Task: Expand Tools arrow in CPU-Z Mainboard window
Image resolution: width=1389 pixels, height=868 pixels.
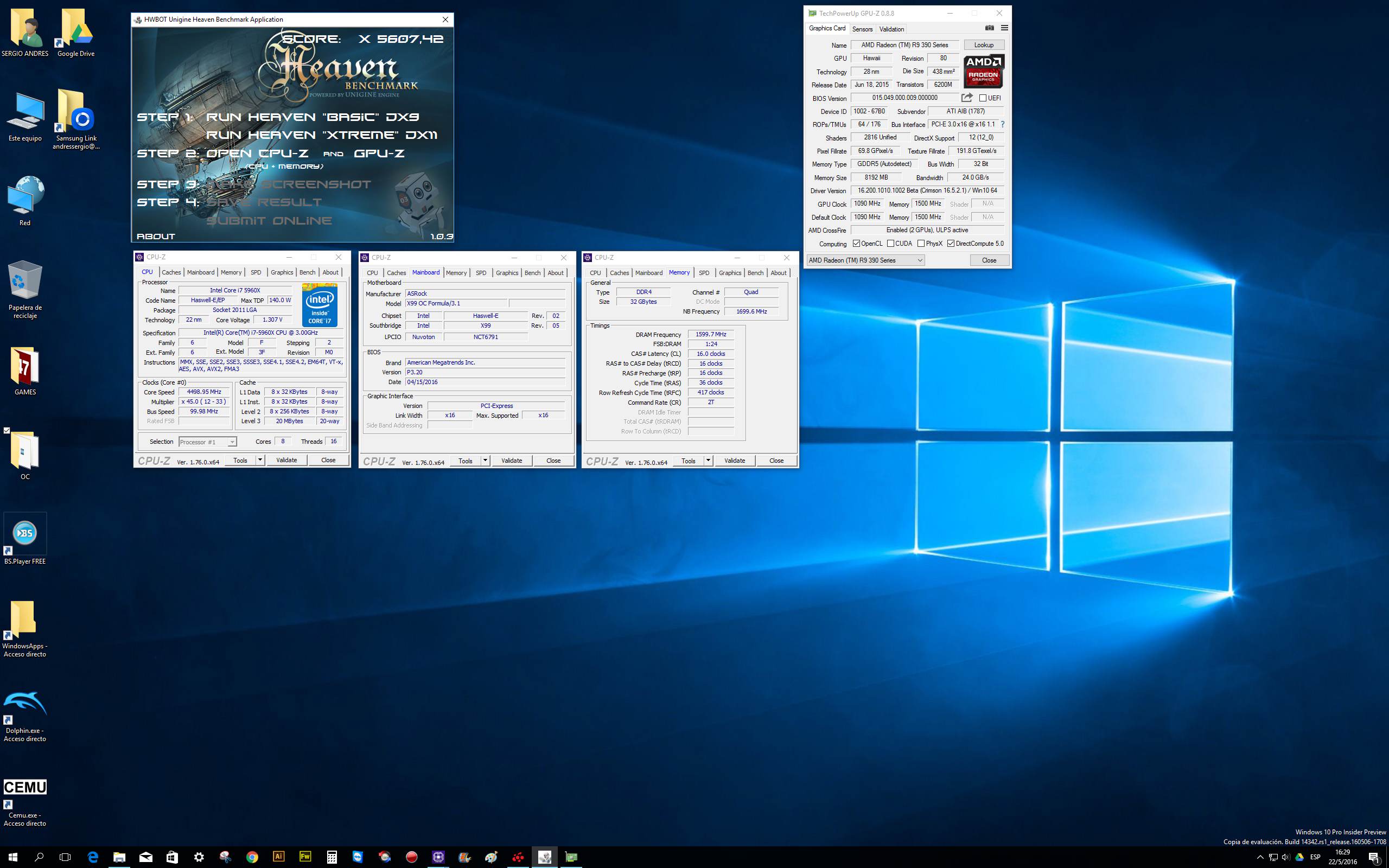Action: pos(485,461)
